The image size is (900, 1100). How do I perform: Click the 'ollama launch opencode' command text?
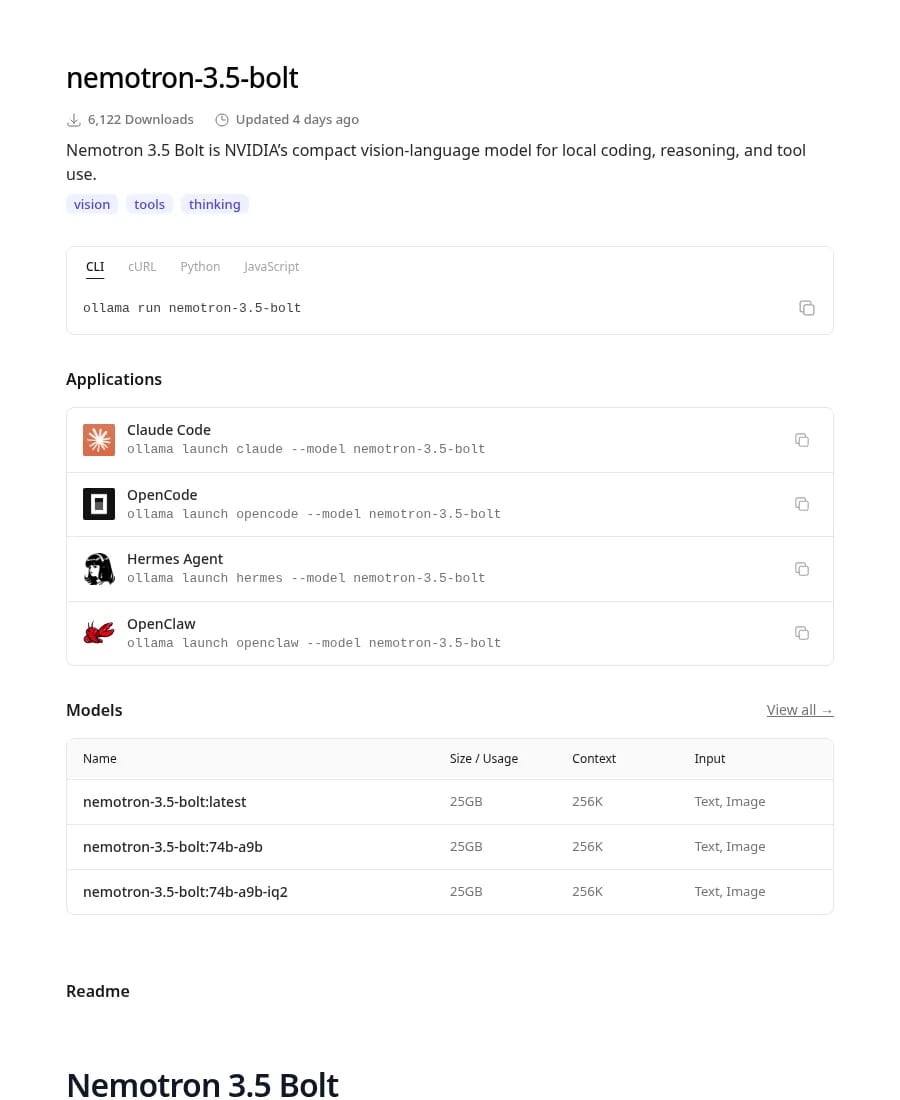pyautogui.click(x=314, y=514)
